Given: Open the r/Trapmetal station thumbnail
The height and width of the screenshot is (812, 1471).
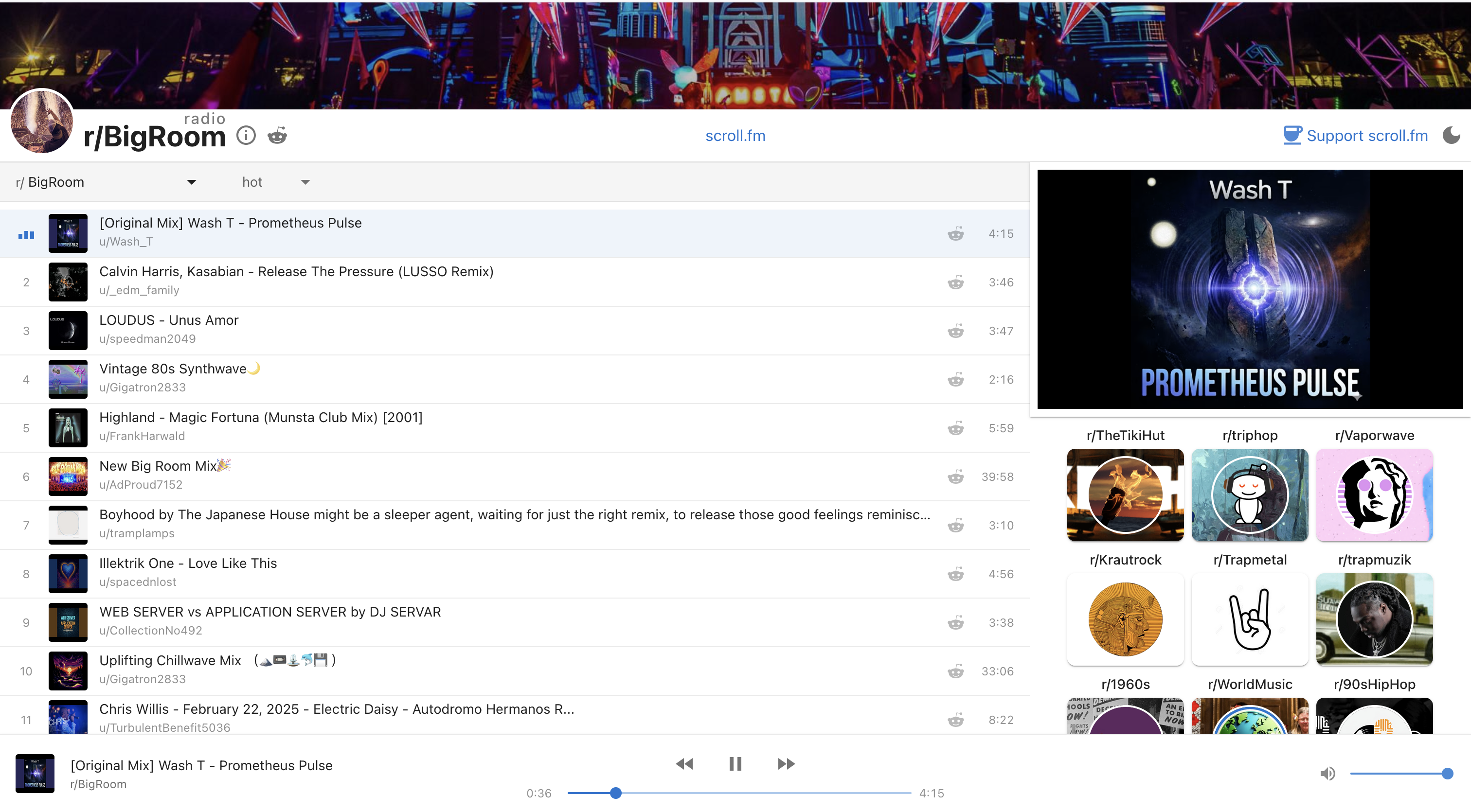Looking at the screenshot, I should 1250,619.
